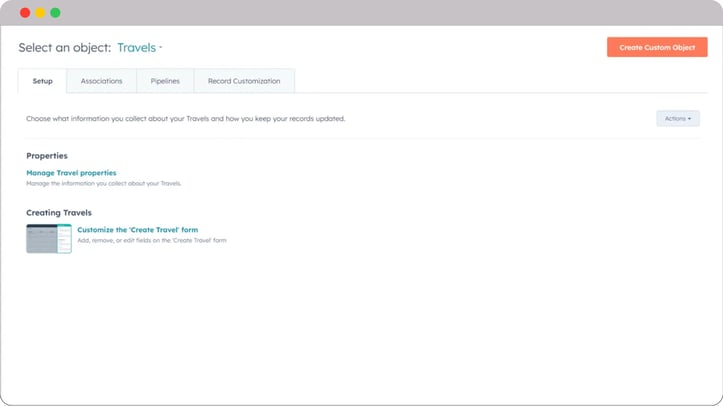
Task: Click the Creating Travels heading
Action: 59,212
